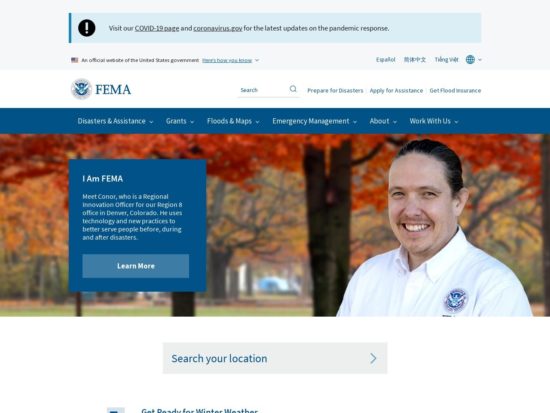Click the Learn More button
The image size is (550, 413).
coord(136,266)
